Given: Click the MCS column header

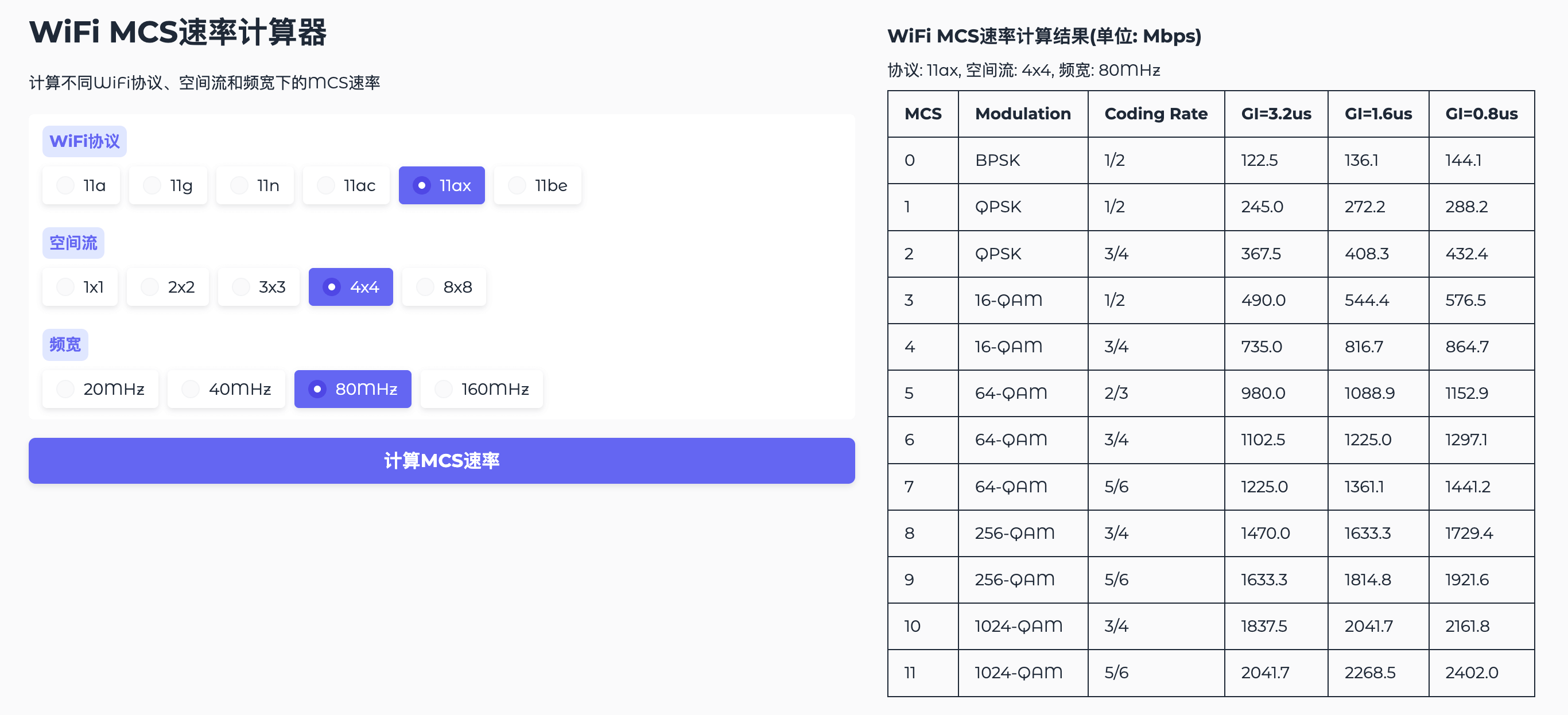Looking at the screenshot, I should 923,114.
